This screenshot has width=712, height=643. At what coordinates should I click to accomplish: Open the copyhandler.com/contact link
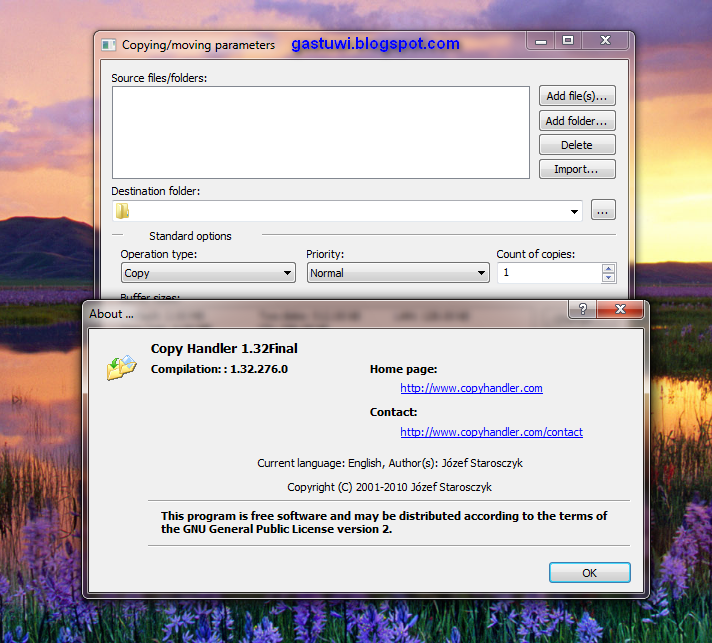pos(491,432)
